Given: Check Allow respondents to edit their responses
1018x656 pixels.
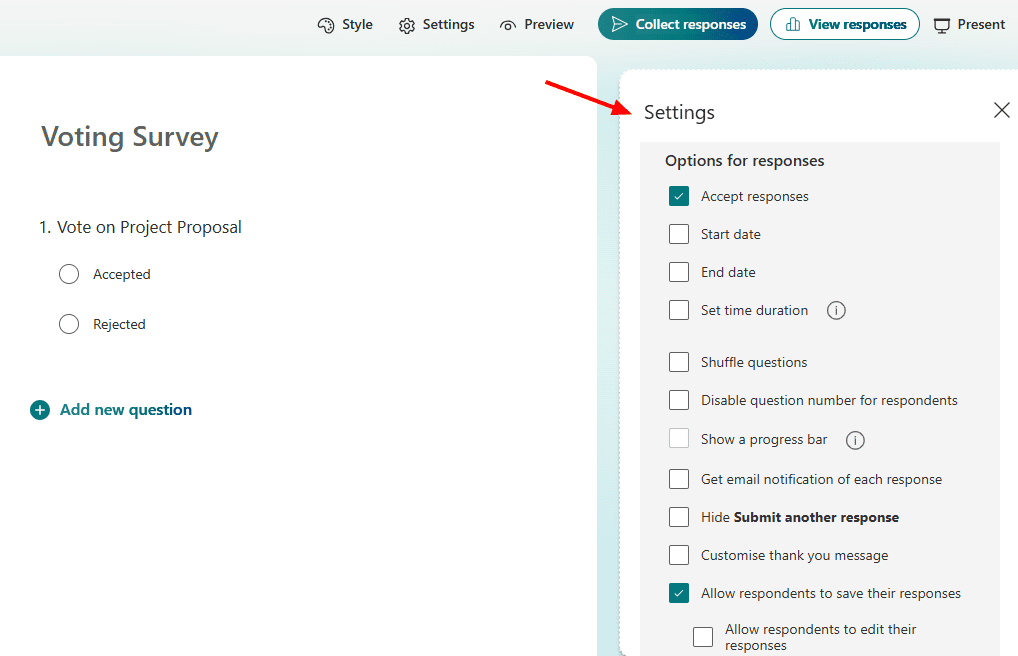Looking at the screenshot, I should coord(703,637).
